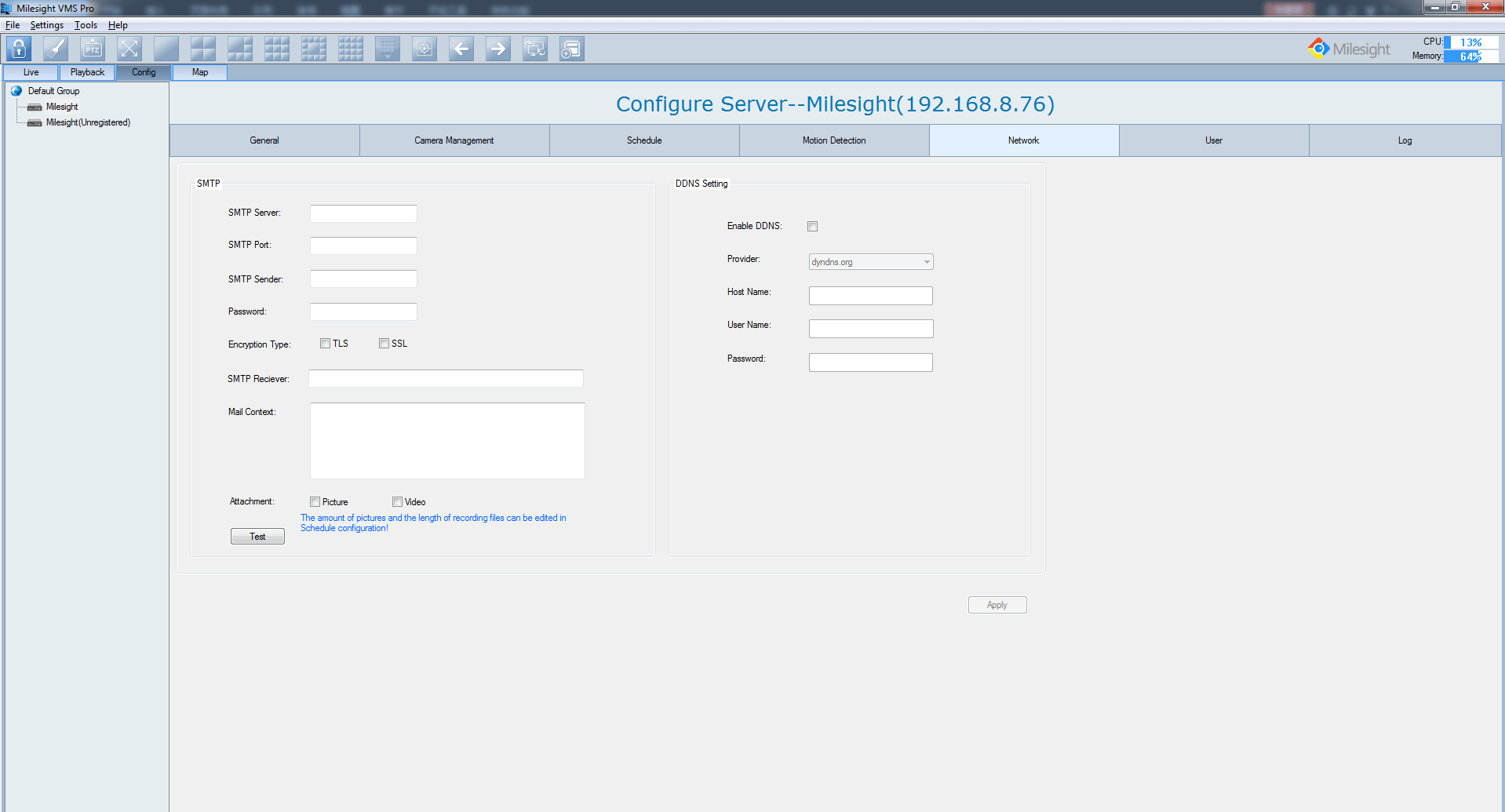Image resolution: width=1505 pixels, height=812 pixels.
Task: Select the 3x3 nine-view layout icon
Action: (277, 49)
